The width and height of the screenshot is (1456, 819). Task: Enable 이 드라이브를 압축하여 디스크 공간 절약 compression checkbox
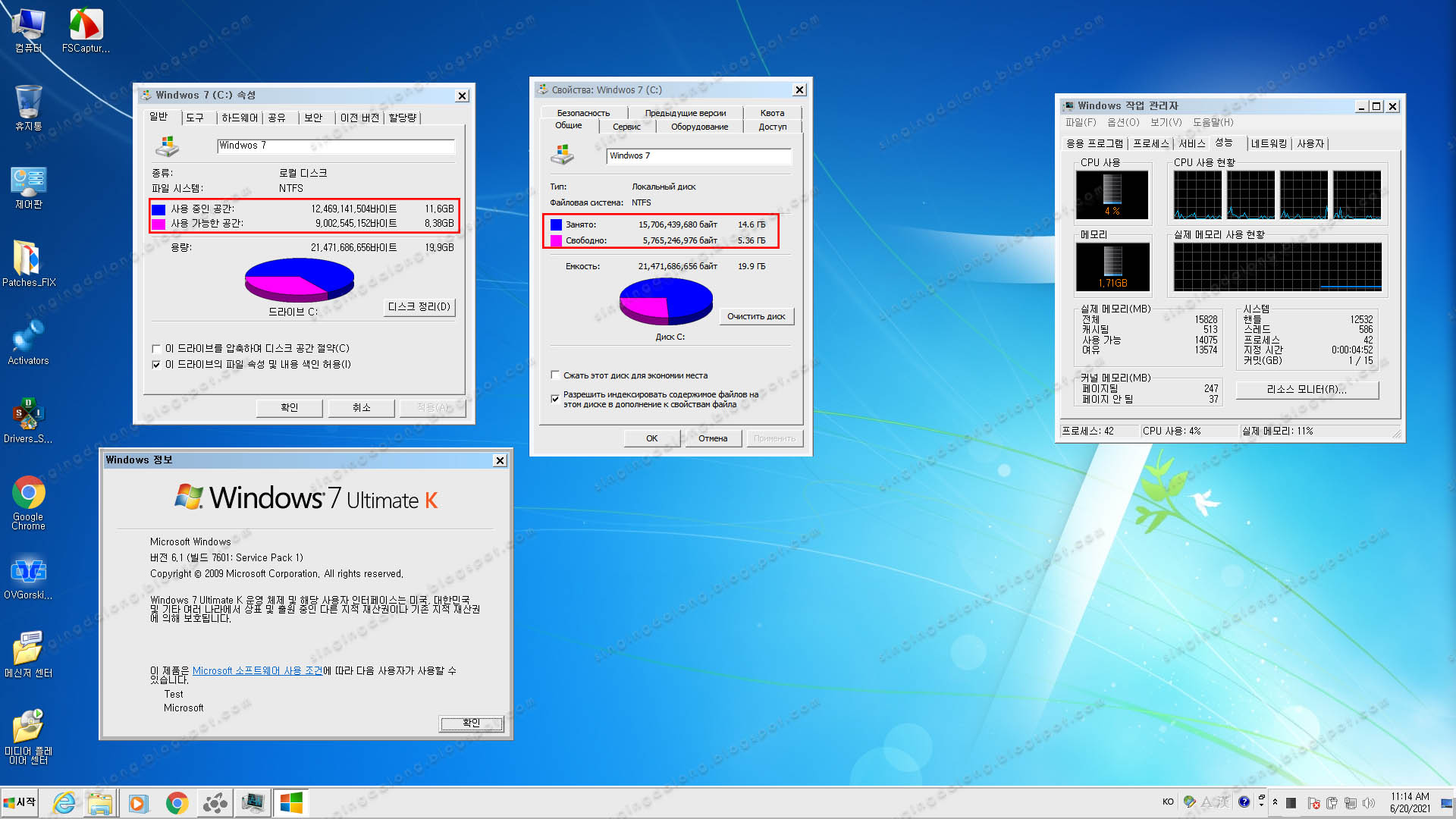tap(156, 349)
